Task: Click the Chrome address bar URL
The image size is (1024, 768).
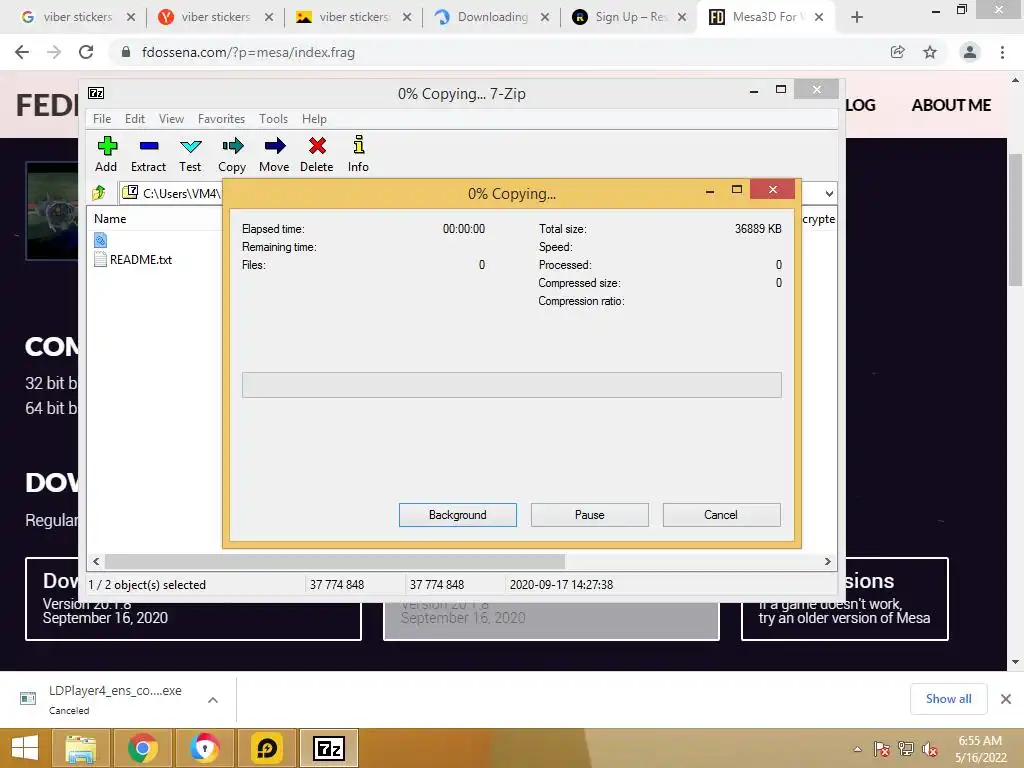Action: tap(248, 52)
